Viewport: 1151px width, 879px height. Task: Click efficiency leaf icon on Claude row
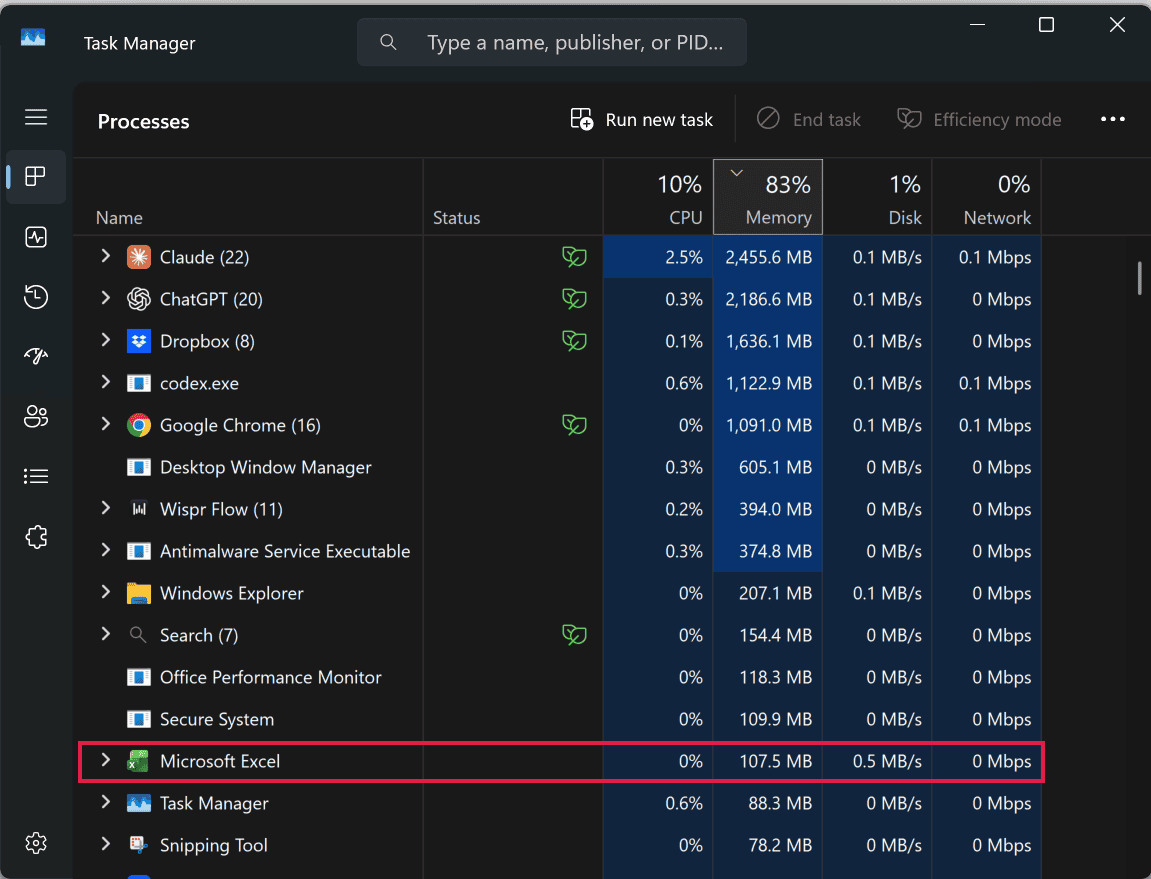tap(574, 257)
